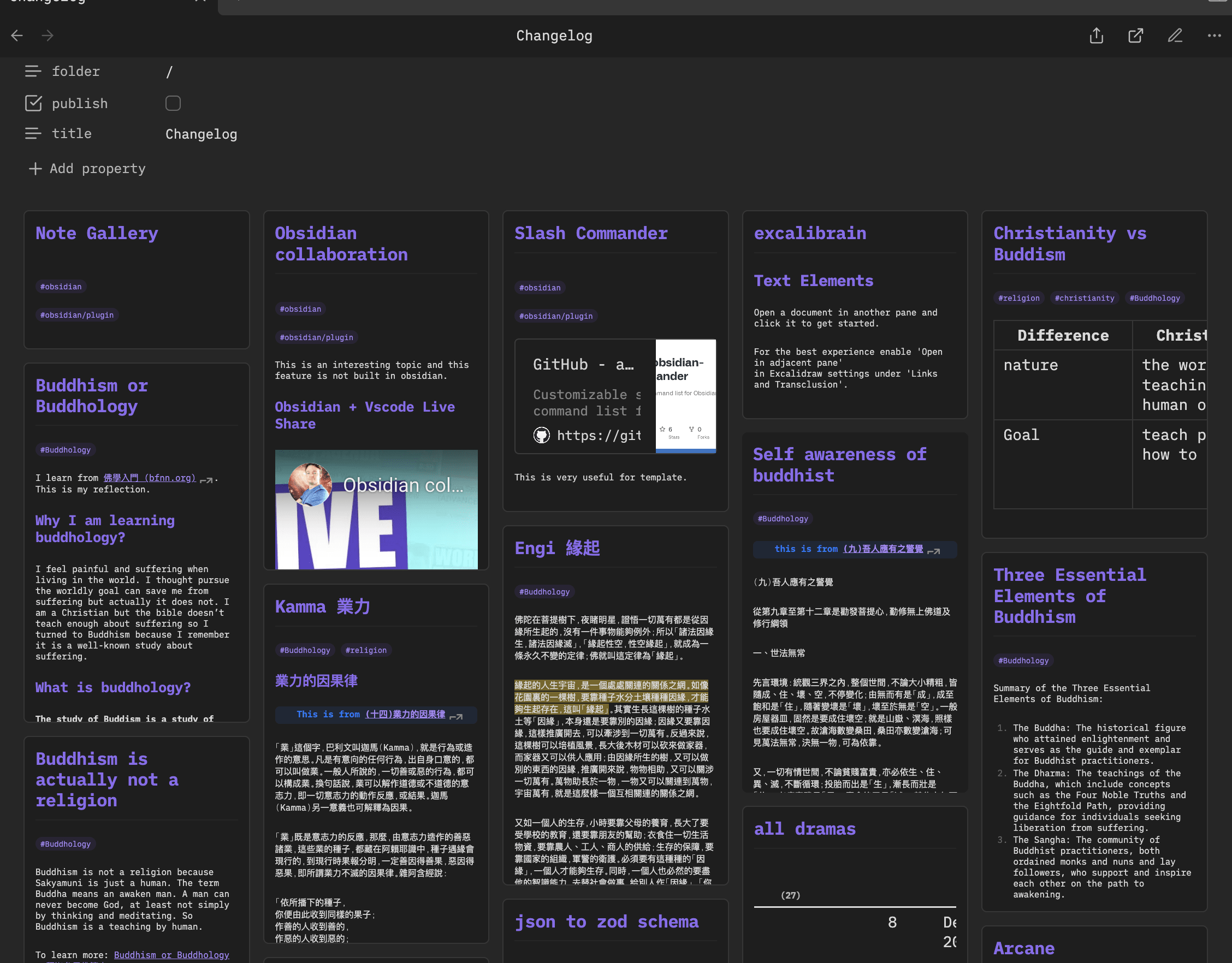Open the Slash Commander note title
The image size is (1232, 963).
591,233
